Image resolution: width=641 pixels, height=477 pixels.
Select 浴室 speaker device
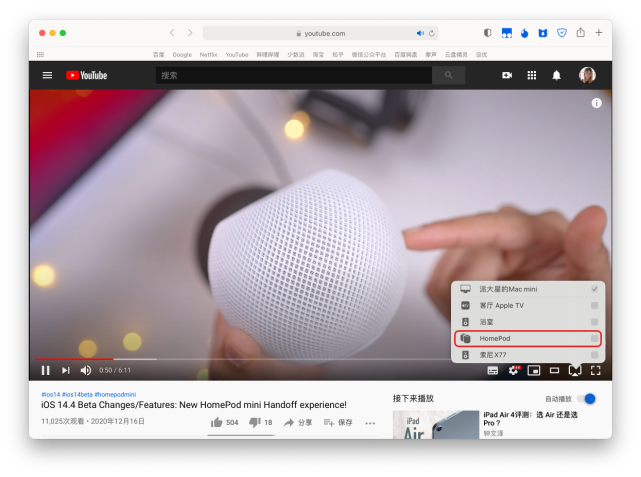[528, 322]
